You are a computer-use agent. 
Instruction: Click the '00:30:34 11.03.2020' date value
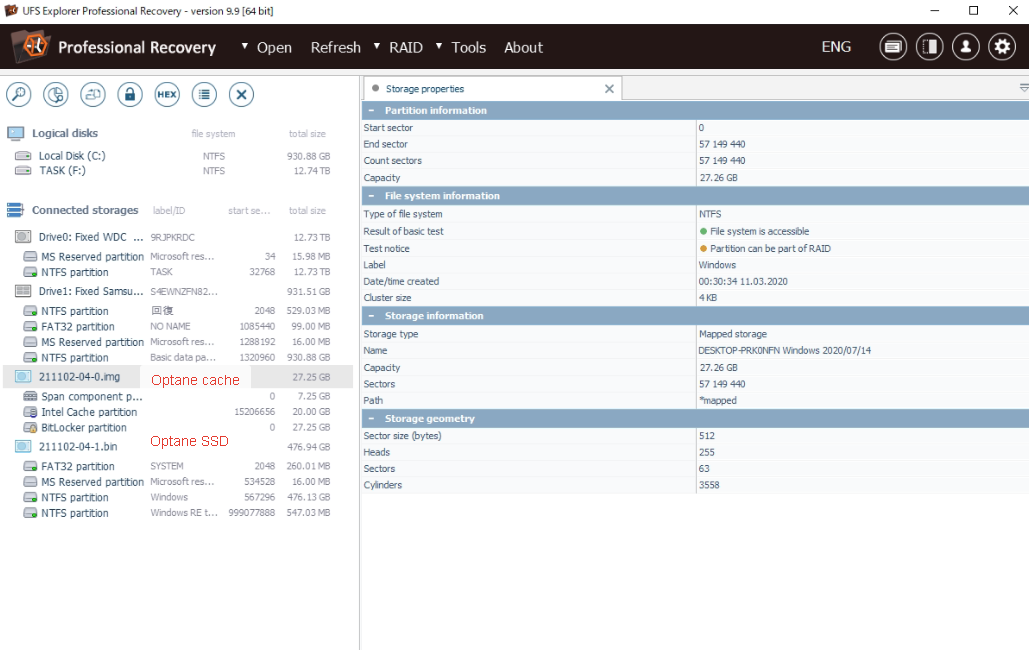(x=743, y=281)
